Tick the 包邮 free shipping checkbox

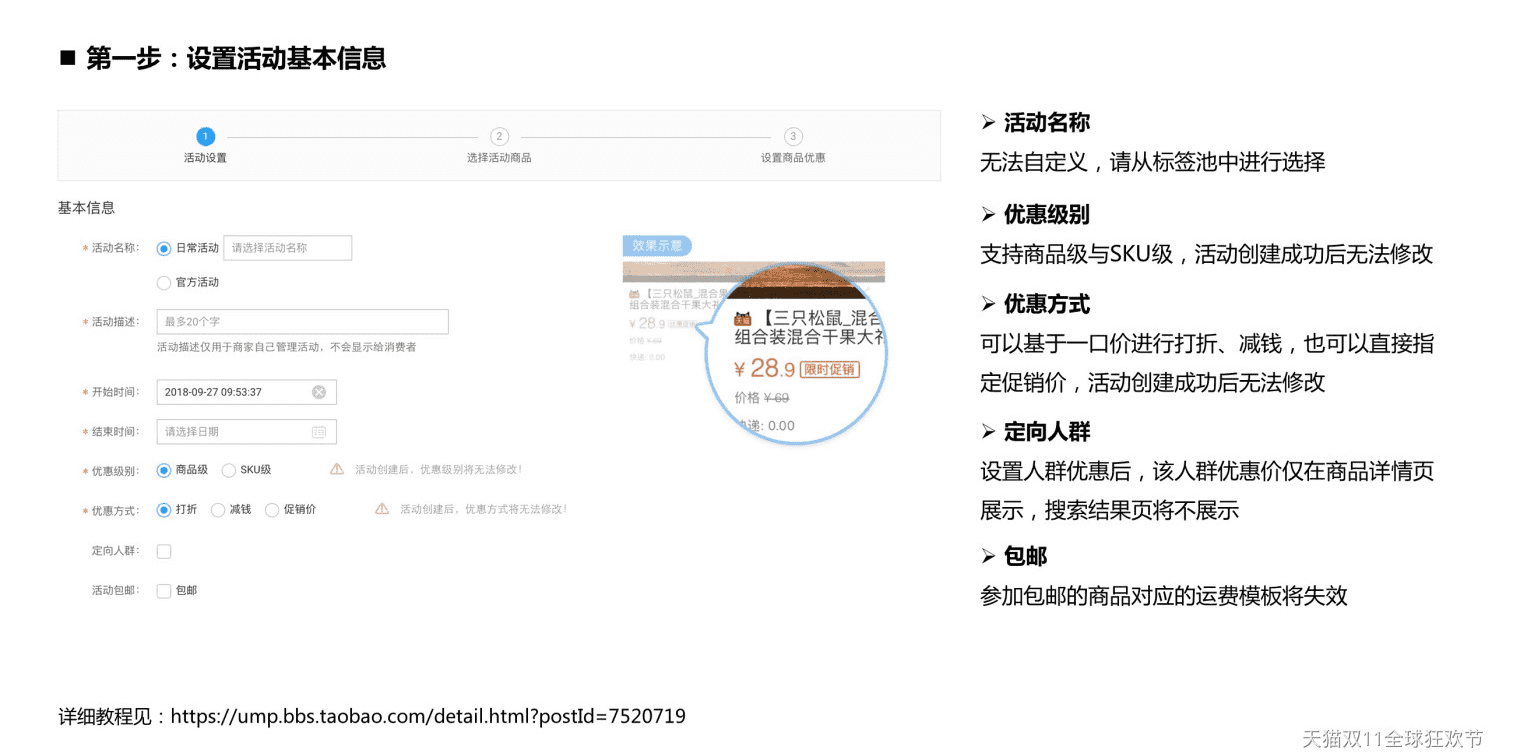click(x=164, y=591)
